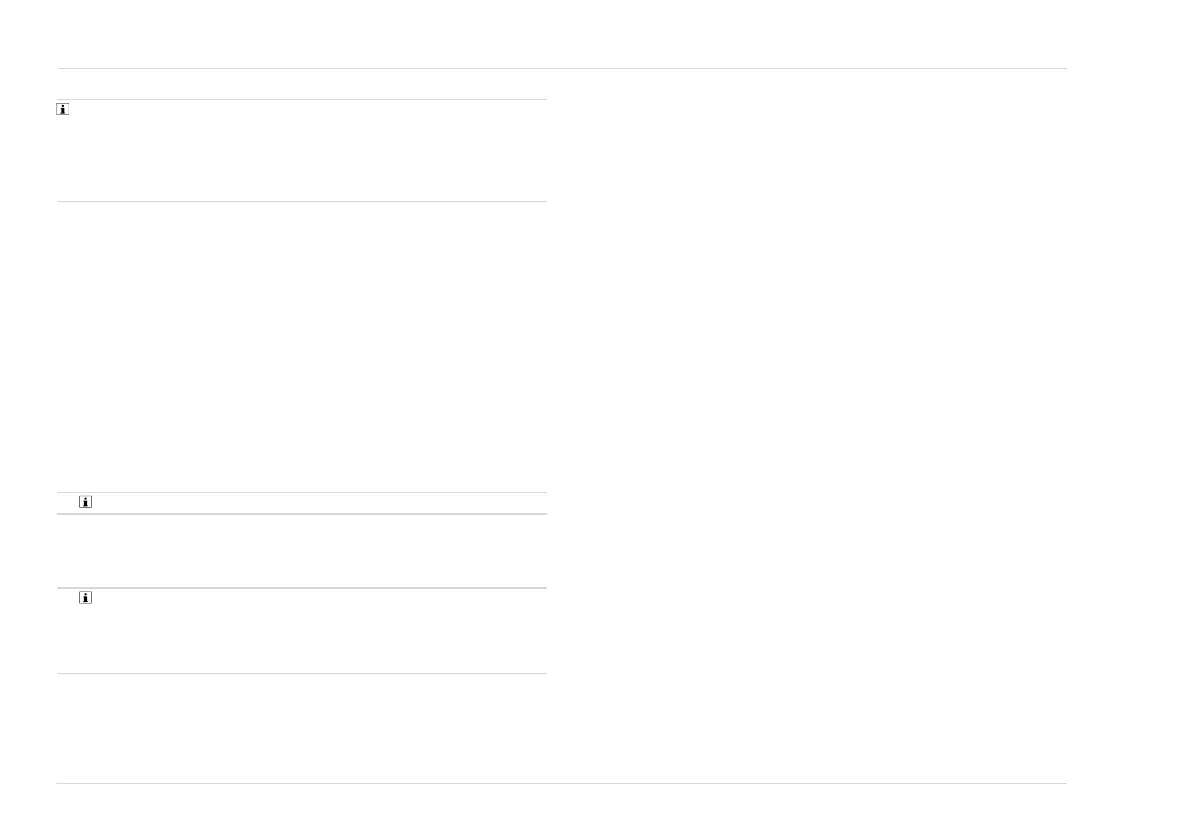This screenshot has width=1190, height=840.
Task: Click inside the top information note box
Action: click(x=301, y=150)
